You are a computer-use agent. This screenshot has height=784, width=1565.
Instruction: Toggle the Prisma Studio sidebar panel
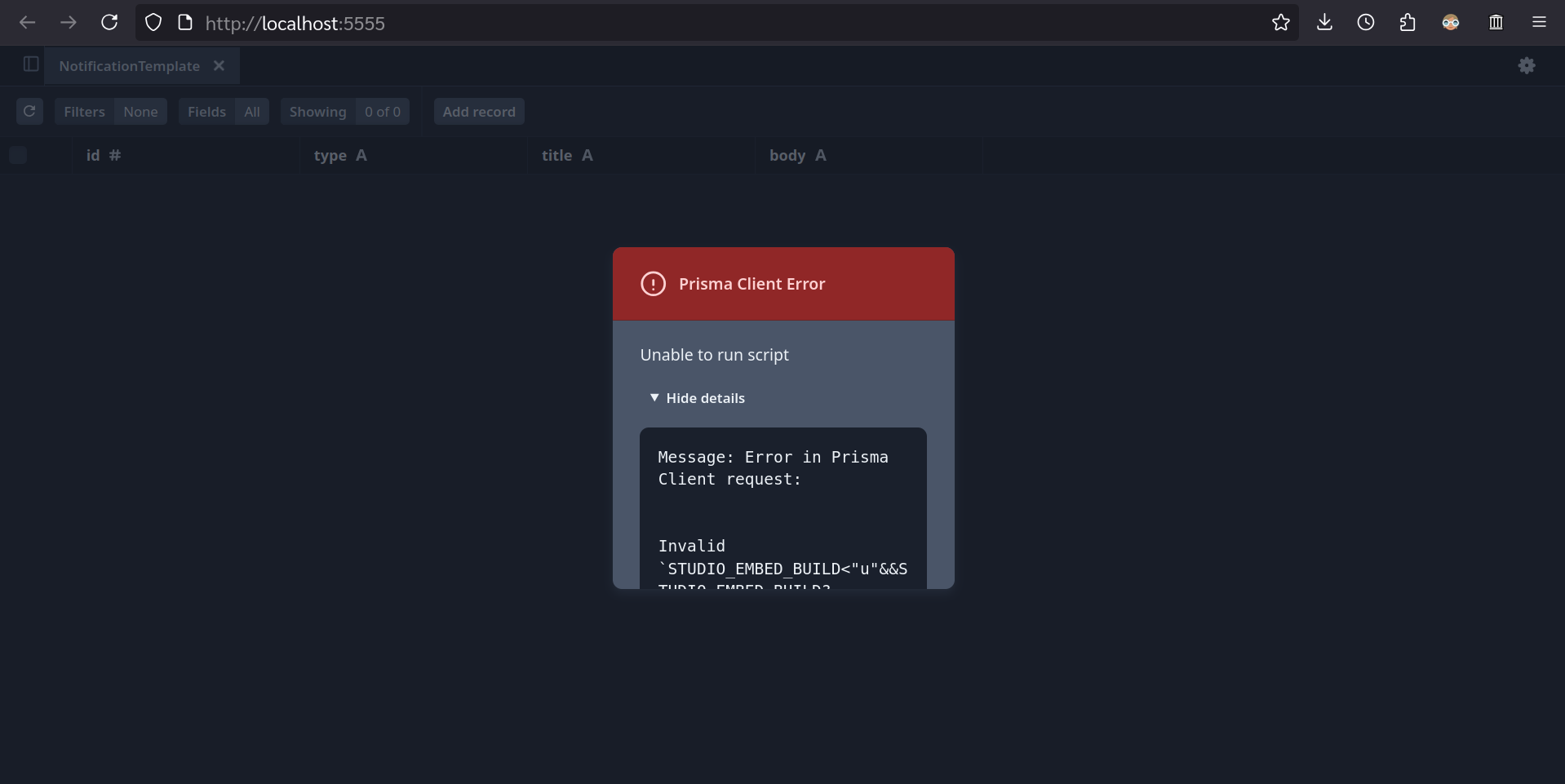pos(31,64)
